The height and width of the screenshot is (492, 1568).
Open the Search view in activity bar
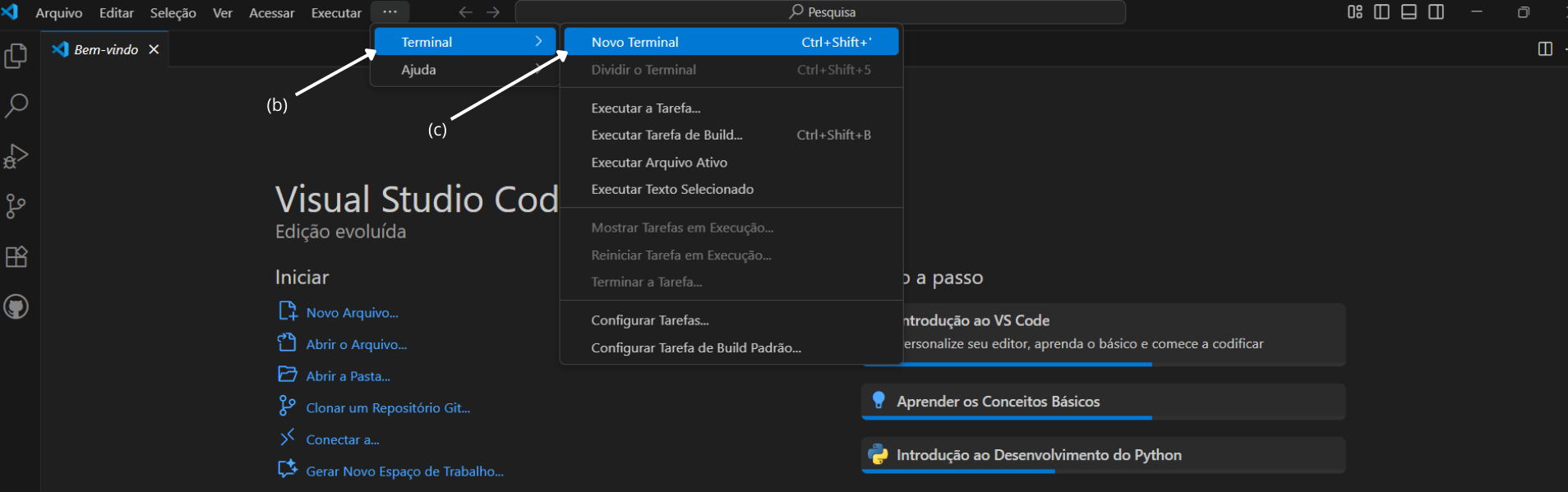click(16, 105)
